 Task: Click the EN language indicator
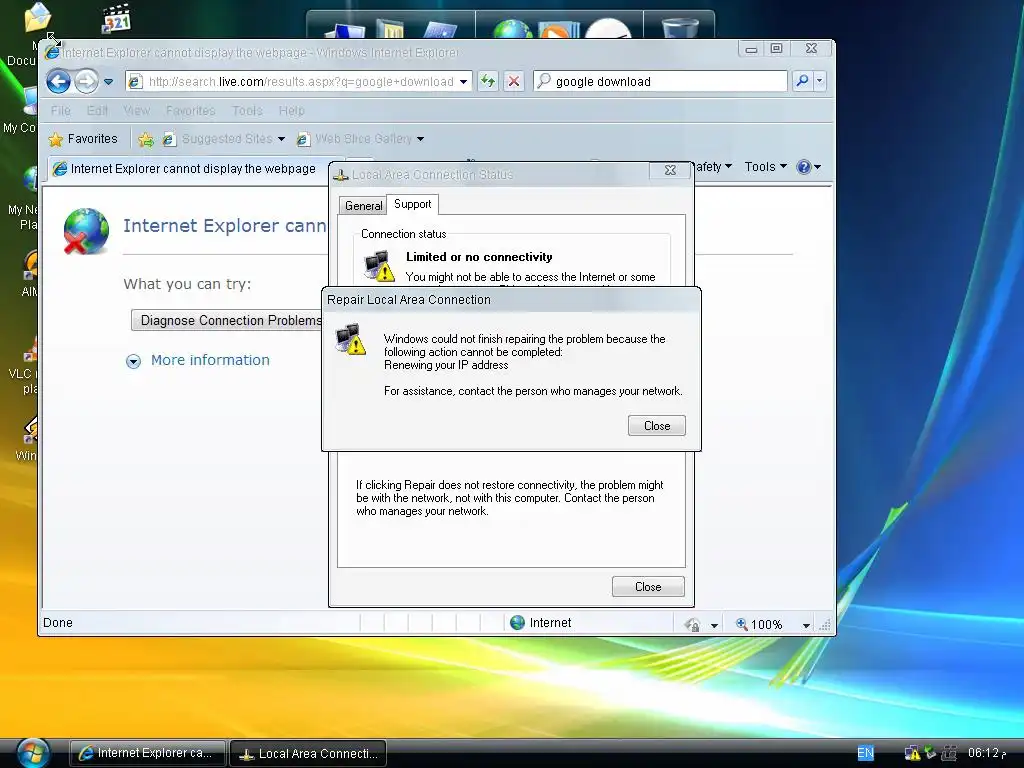pos(865,753)
